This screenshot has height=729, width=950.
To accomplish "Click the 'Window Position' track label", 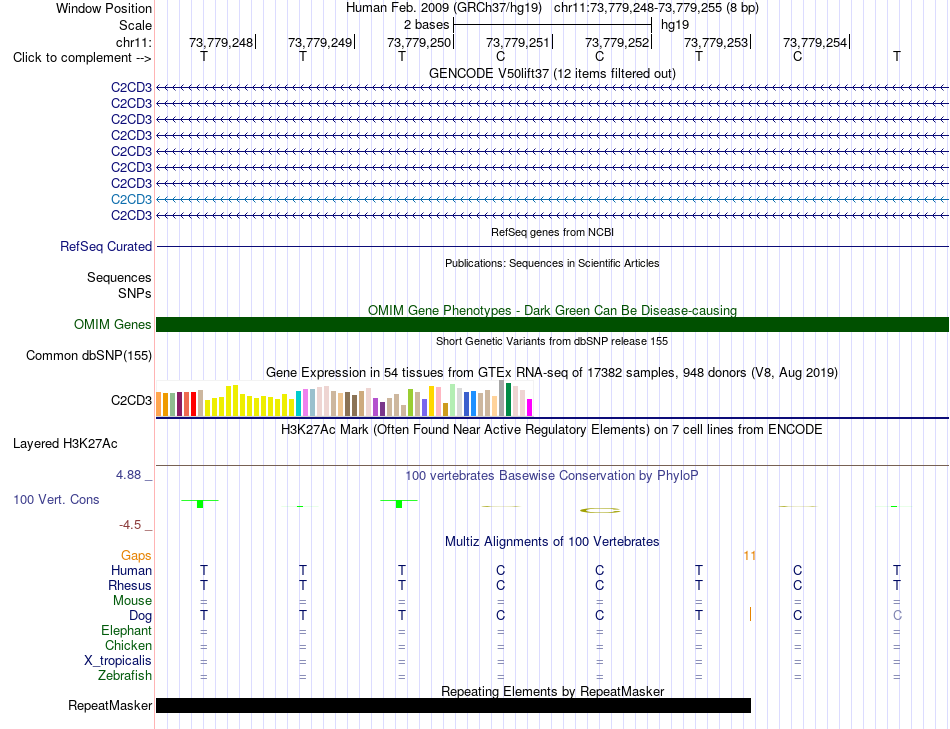I will (104, 8).
